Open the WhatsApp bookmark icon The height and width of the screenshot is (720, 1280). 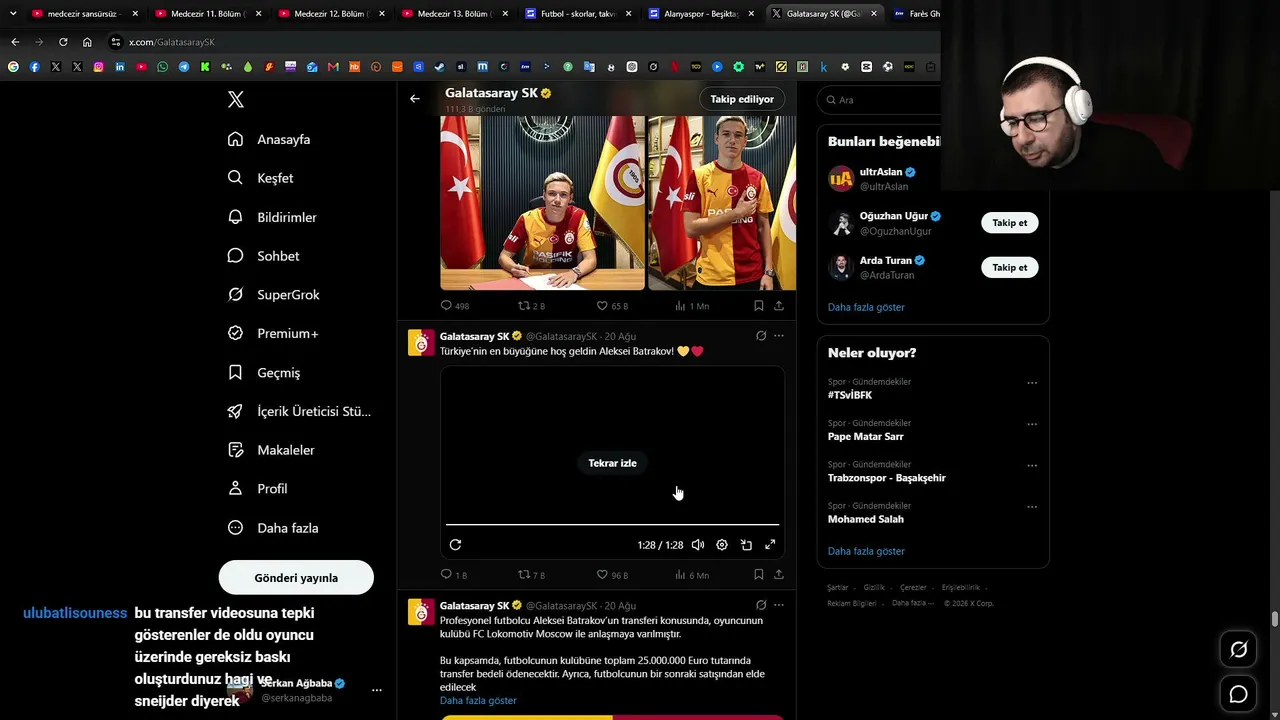point(163,67)
